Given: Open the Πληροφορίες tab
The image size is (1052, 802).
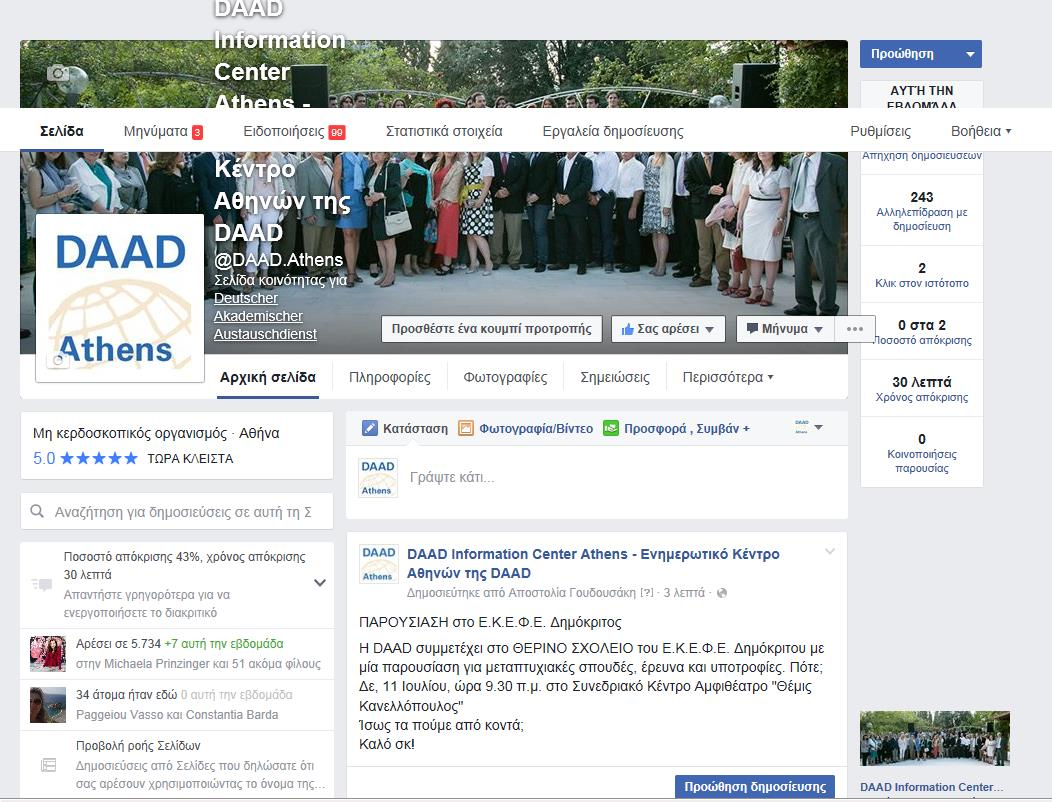Looking at the screenshot, I should pyautogui.click(x=390, y=377).
